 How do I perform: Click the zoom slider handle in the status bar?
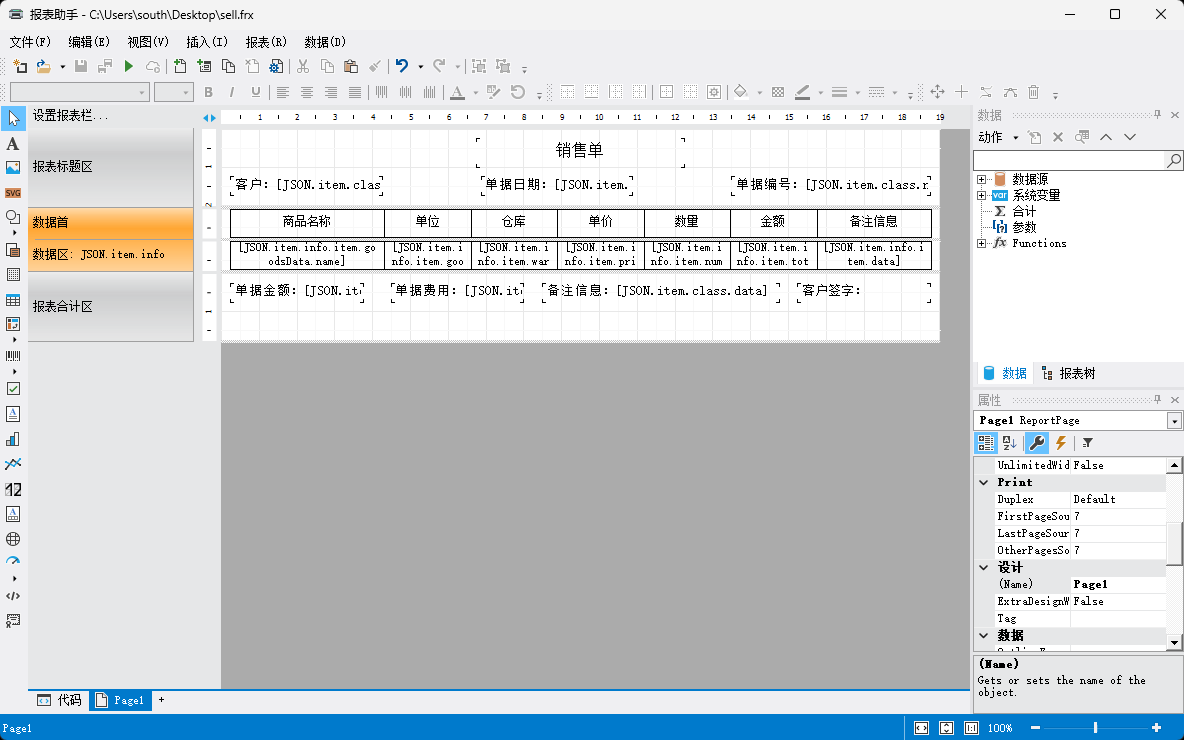[1096, 728]
